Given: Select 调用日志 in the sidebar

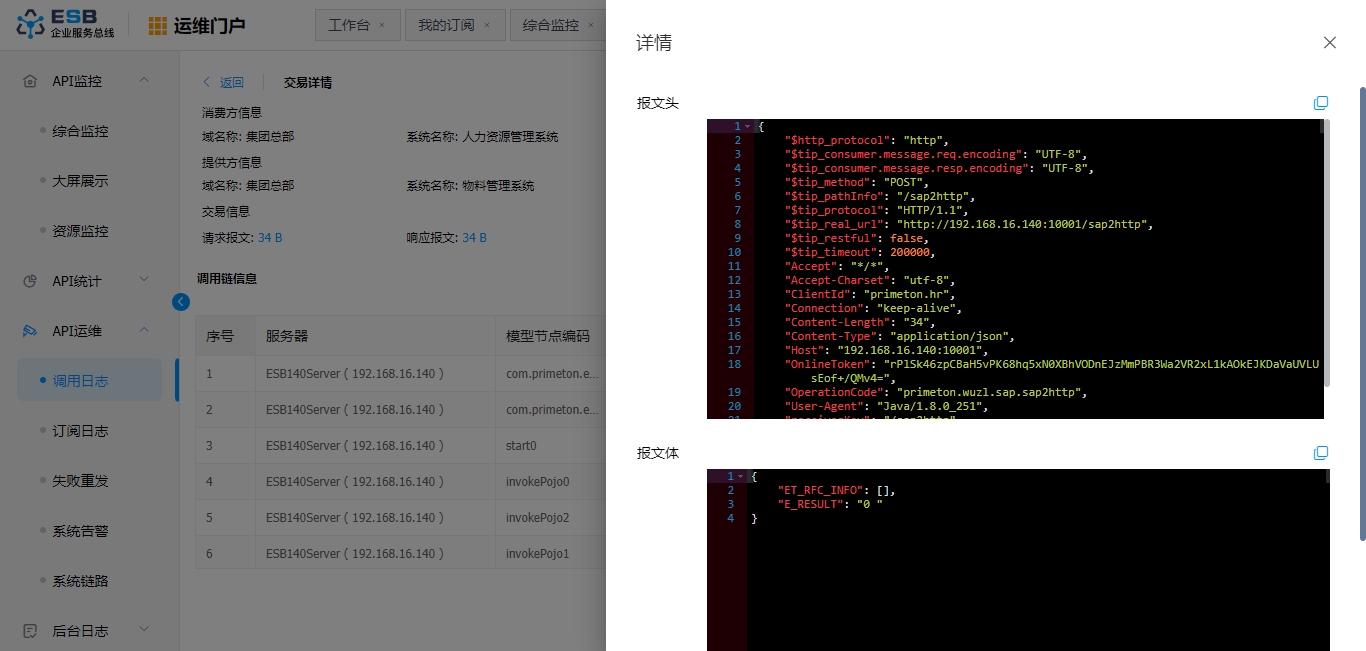Looking at the screenshot, I should tap(89, 381).
